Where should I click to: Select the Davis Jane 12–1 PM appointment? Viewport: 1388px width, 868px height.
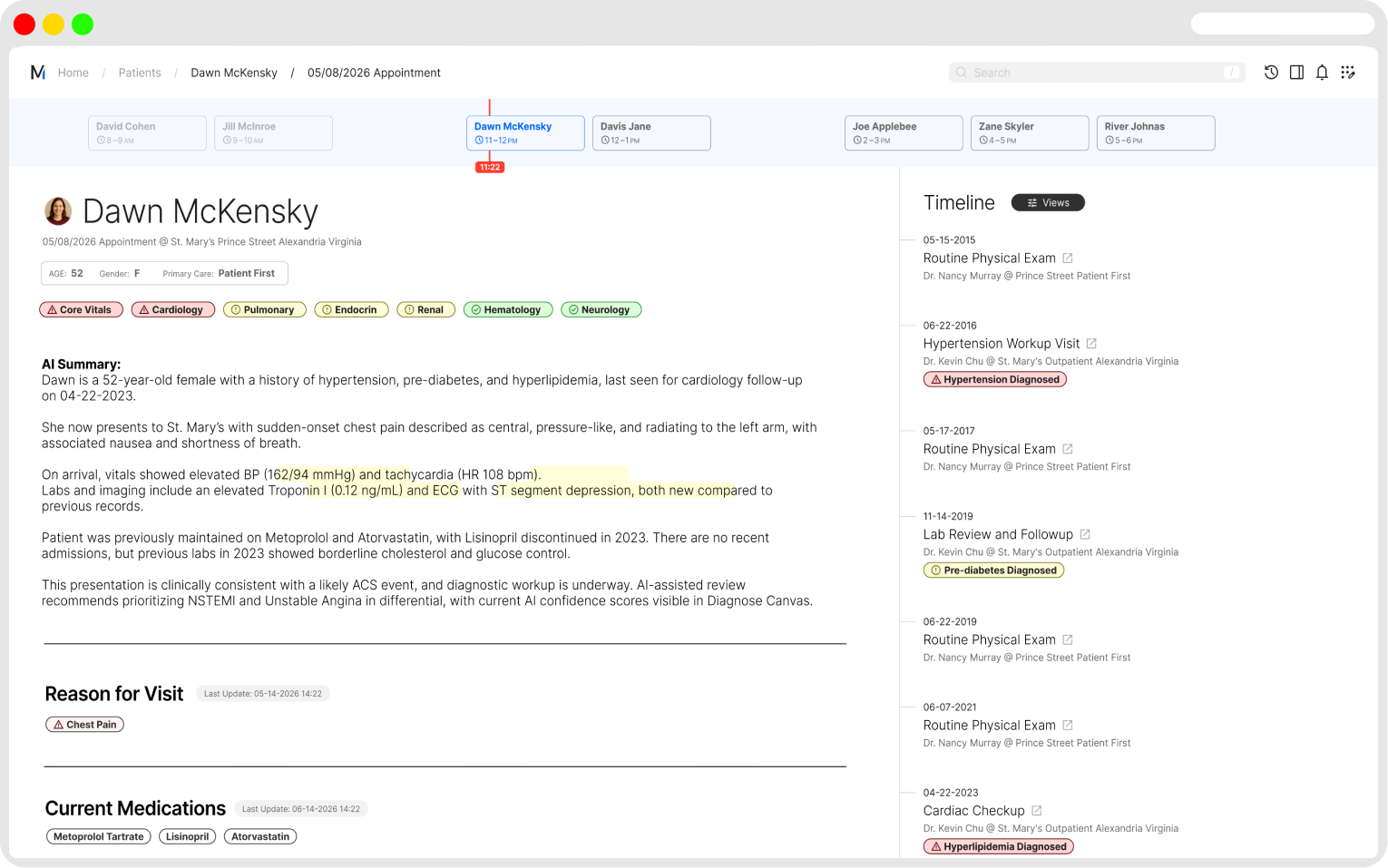(x=650, y=132)
